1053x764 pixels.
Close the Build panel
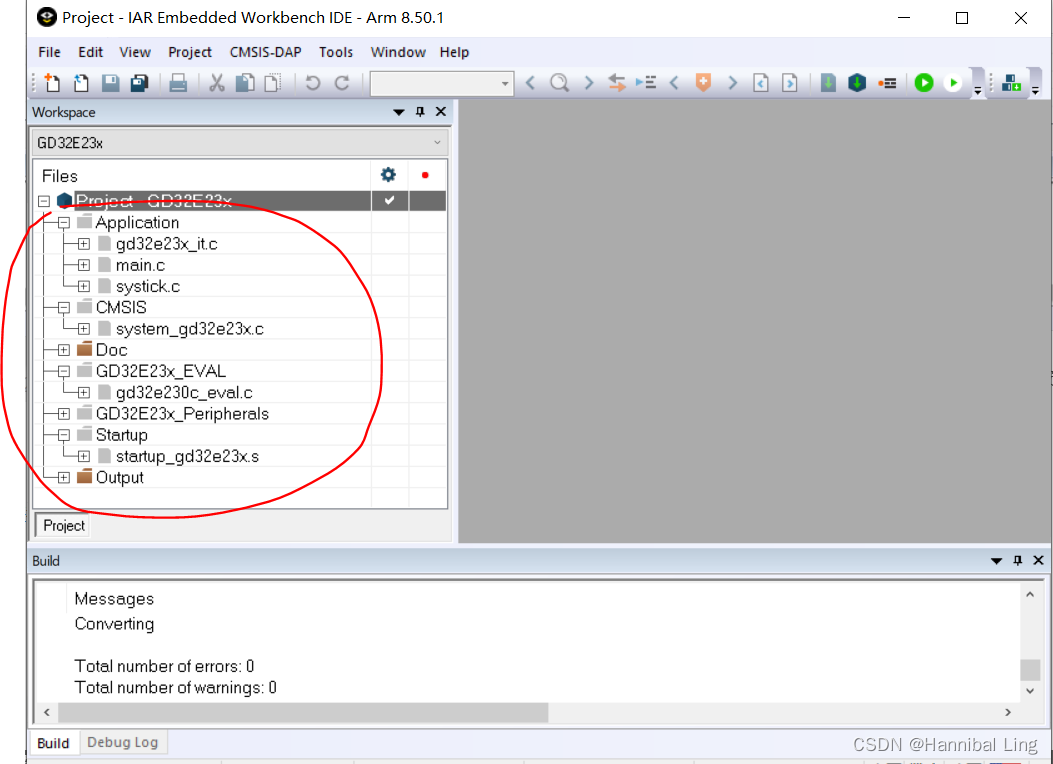[1038, 560]
